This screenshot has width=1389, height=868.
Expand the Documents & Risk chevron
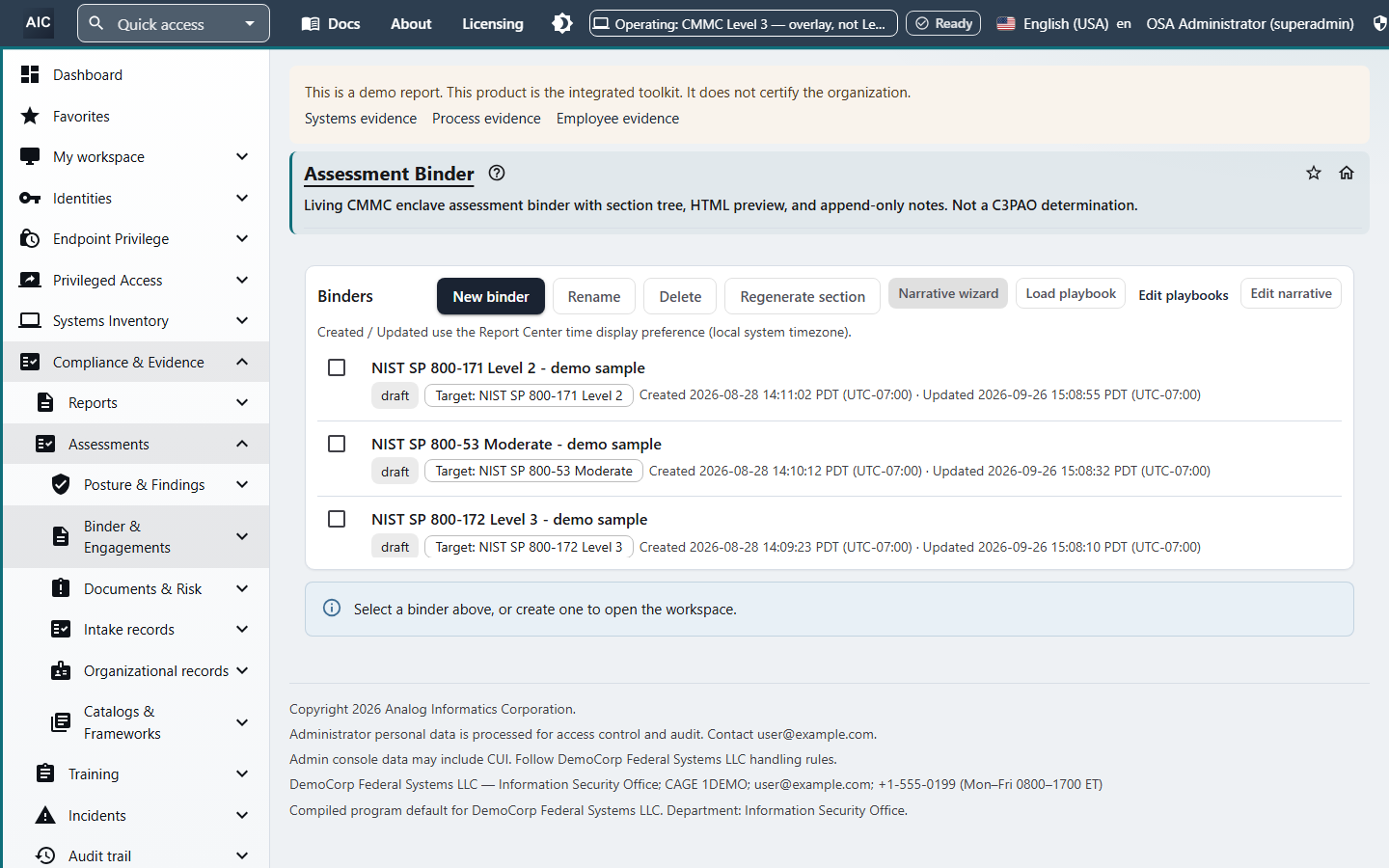pos(242,588)
